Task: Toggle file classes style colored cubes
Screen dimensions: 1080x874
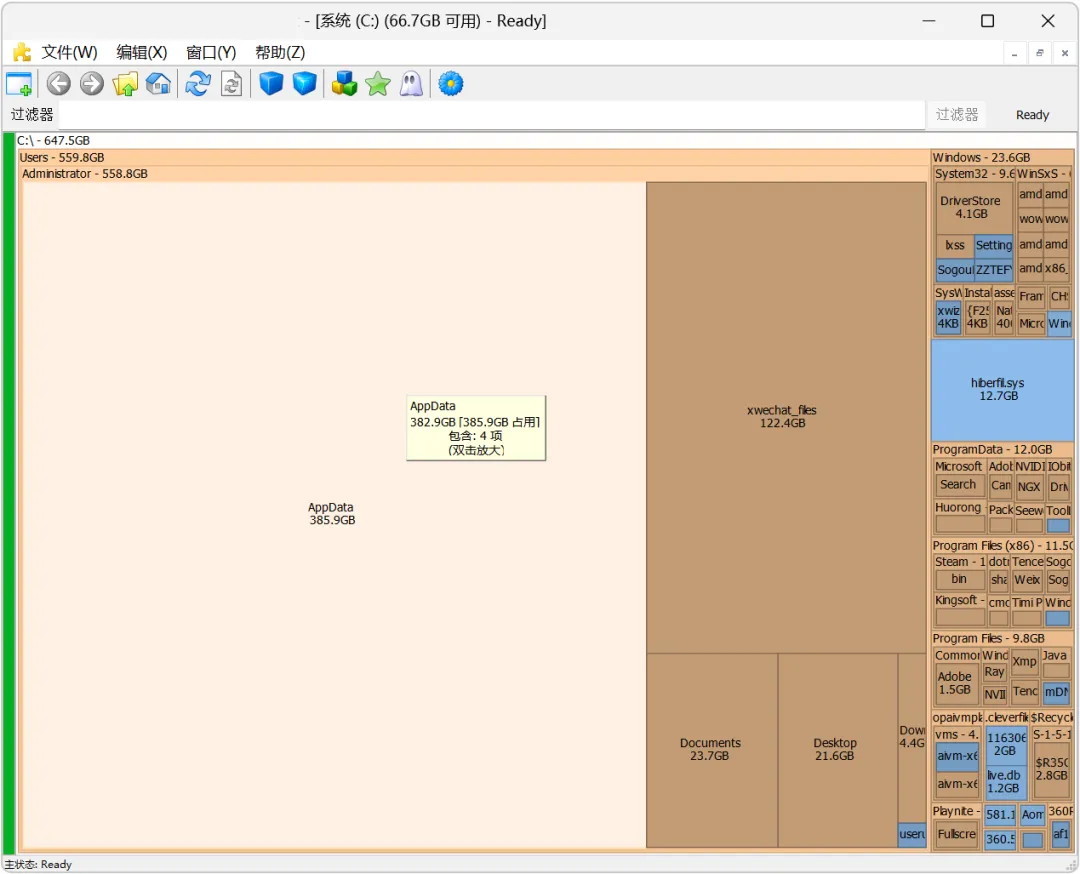Action: (344, 84)
